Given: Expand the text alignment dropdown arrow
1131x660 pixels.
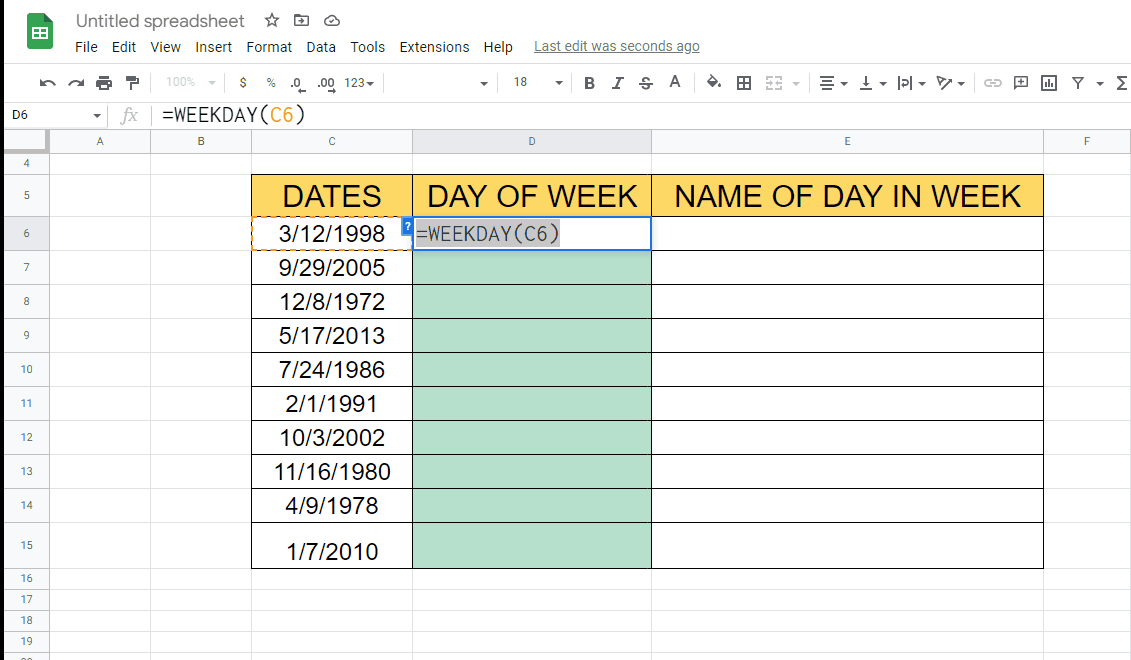Looking at the screenshot, I should 843,83.
